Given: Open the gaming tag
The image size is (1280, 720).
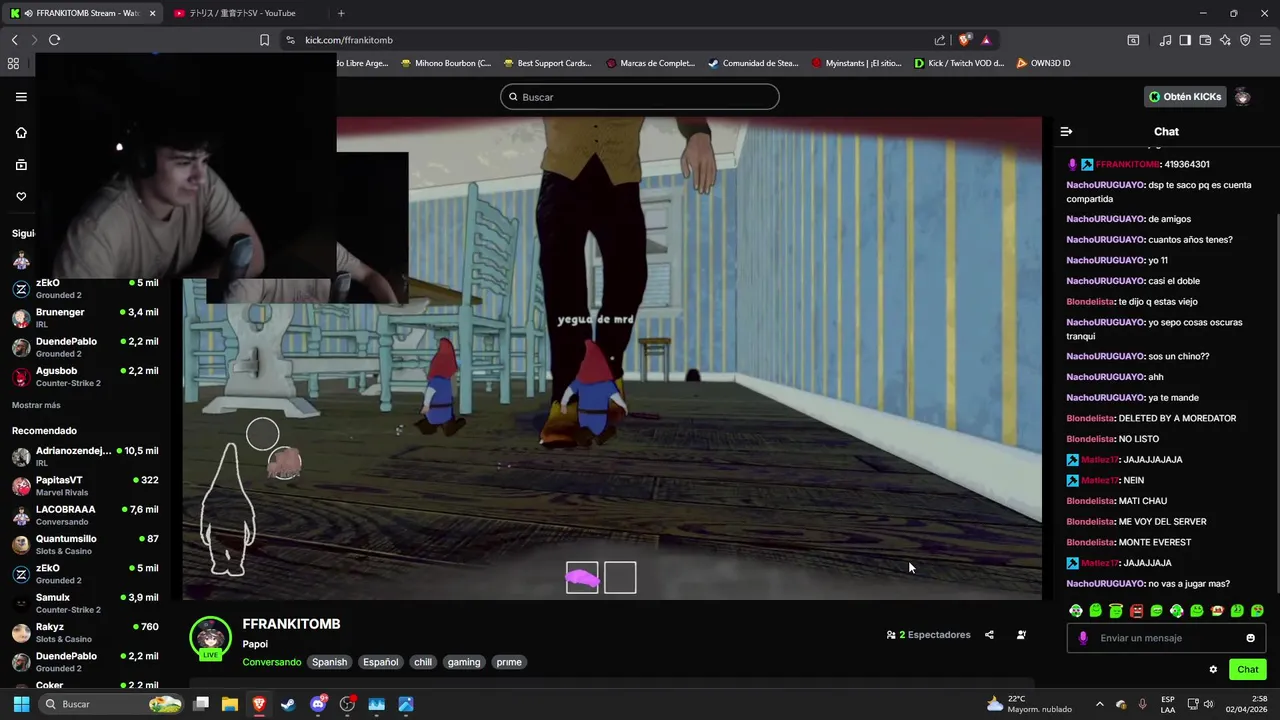Looking at the screenshot, I should point(464,662).
